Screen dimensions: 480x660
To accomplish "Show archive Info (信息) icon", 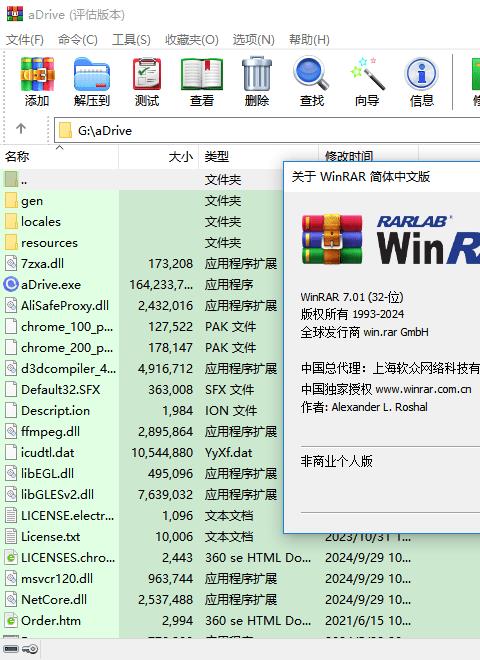I will tap(421, 81).
